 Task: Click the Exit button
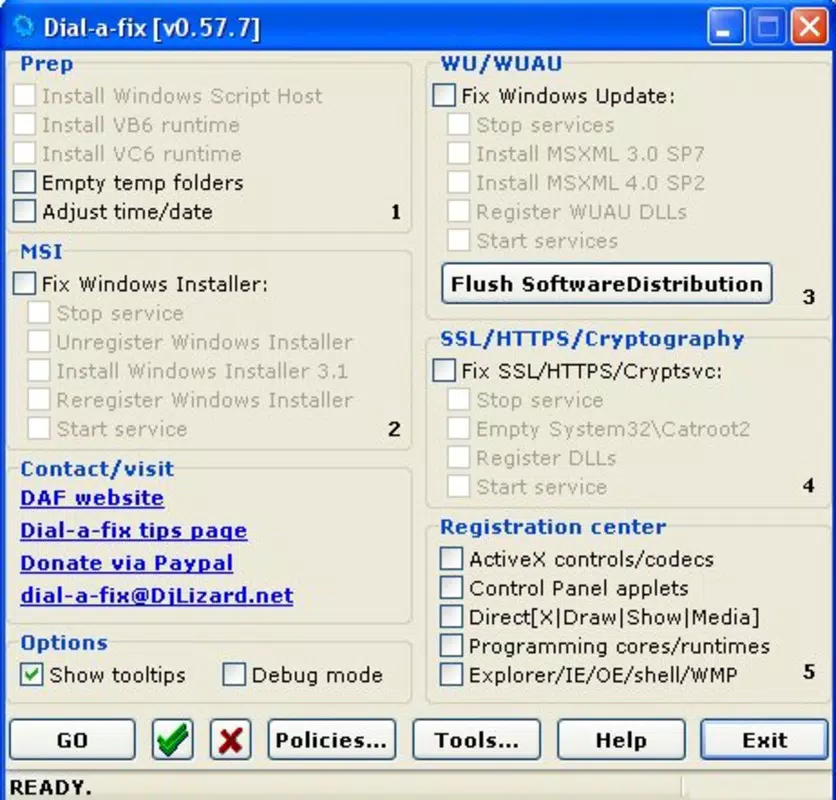(765, 739)
